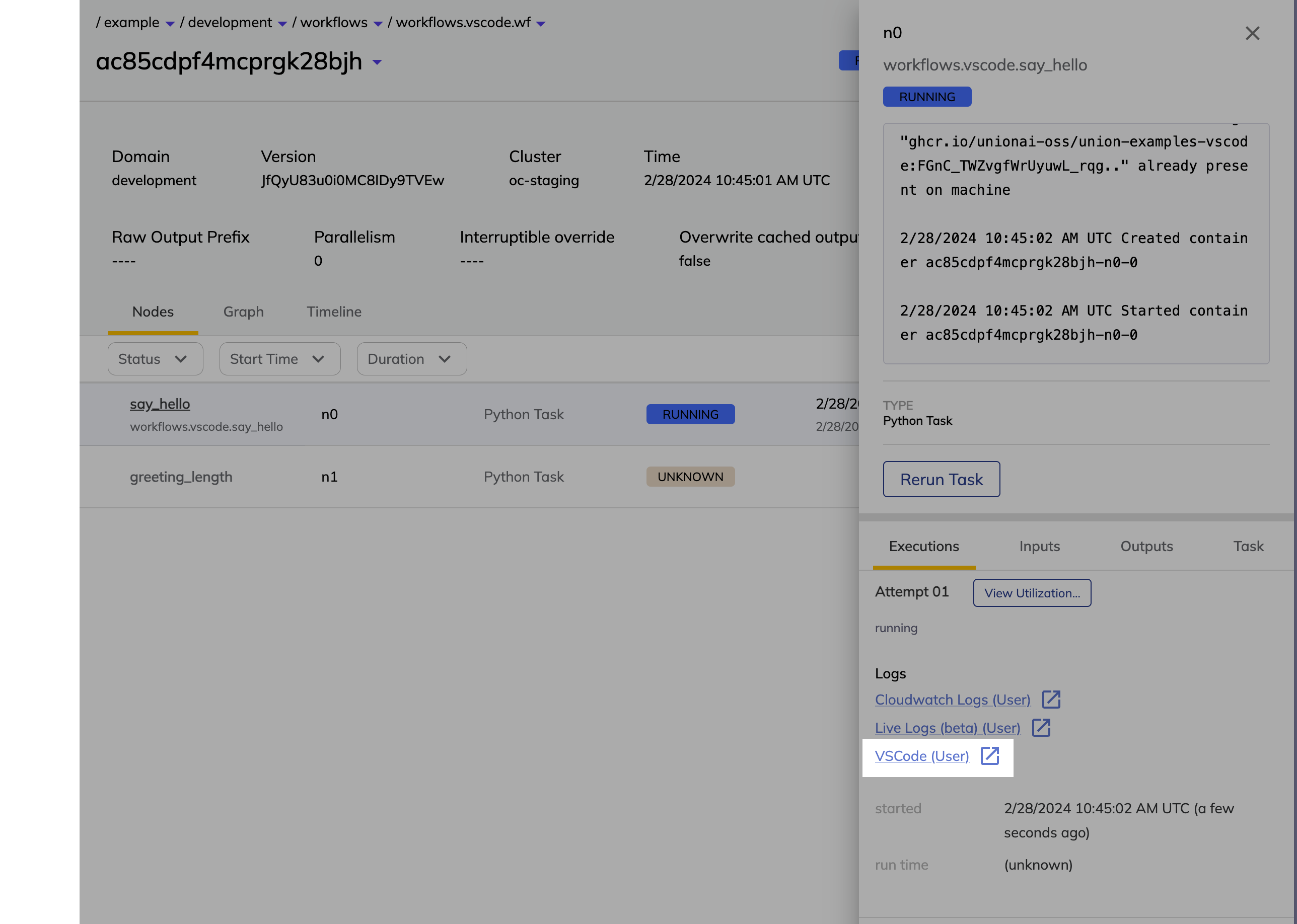The width and height of the screenshot is (1297, 924).
Task: Open the Start Time filter dropdown
Action: tap(279, 359)
